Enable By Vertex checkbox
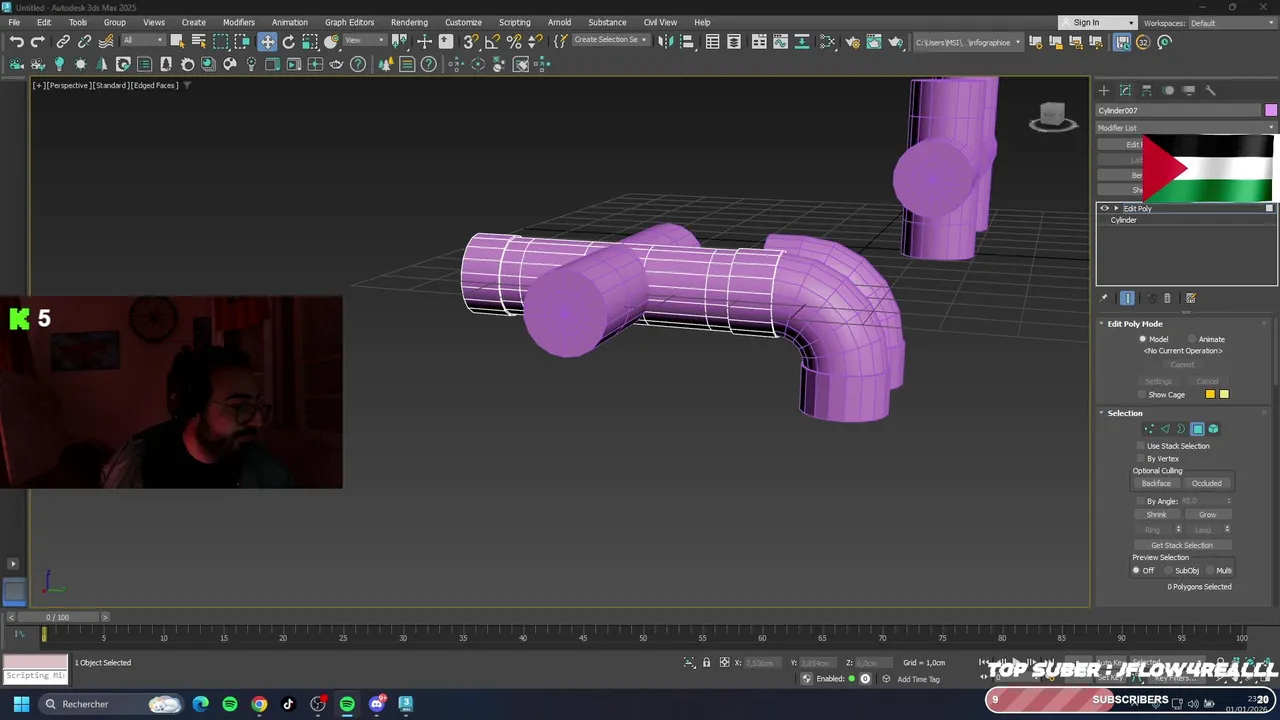This screenshot has width=1280, height=720. click(1141, 458)
